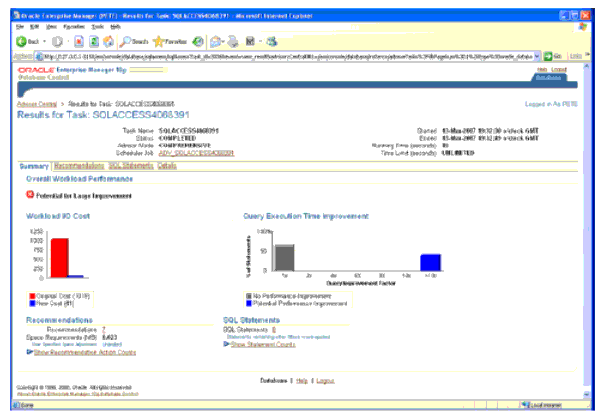
Task: Click the page scrollbar down arrow
Action: (x=586, y=394)
